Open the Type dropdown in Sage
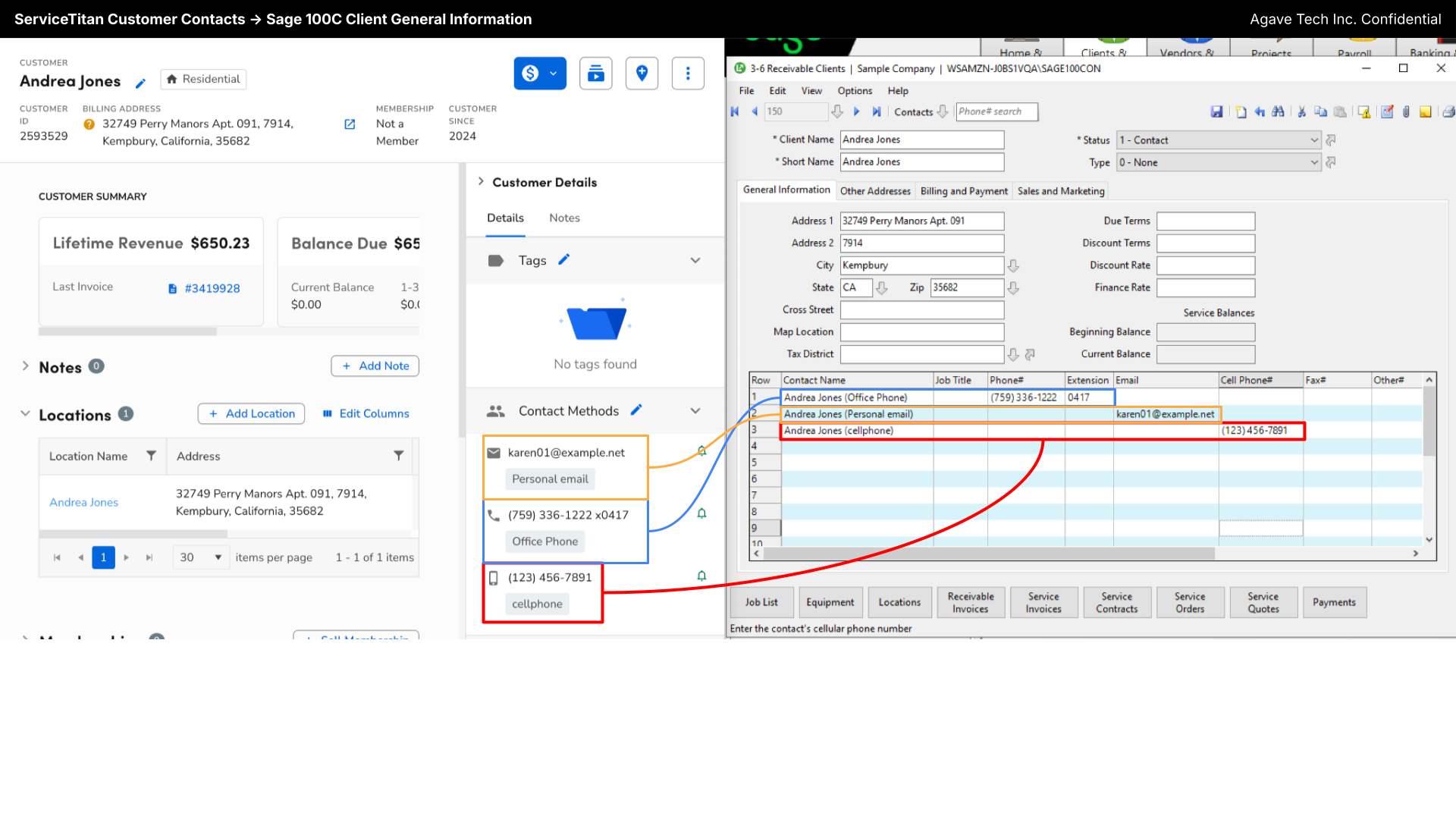 1314,162
